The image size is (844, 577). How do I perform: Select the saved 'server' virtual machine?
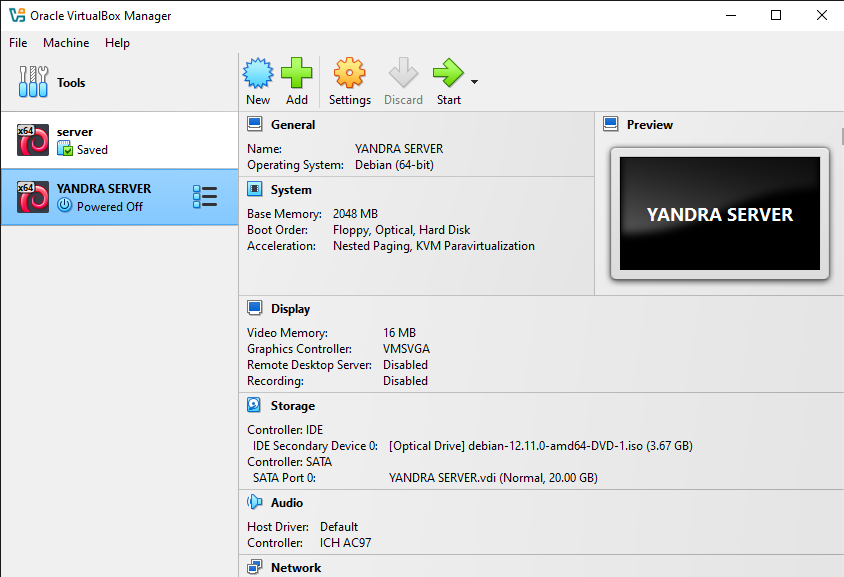(x=119, y=140)
